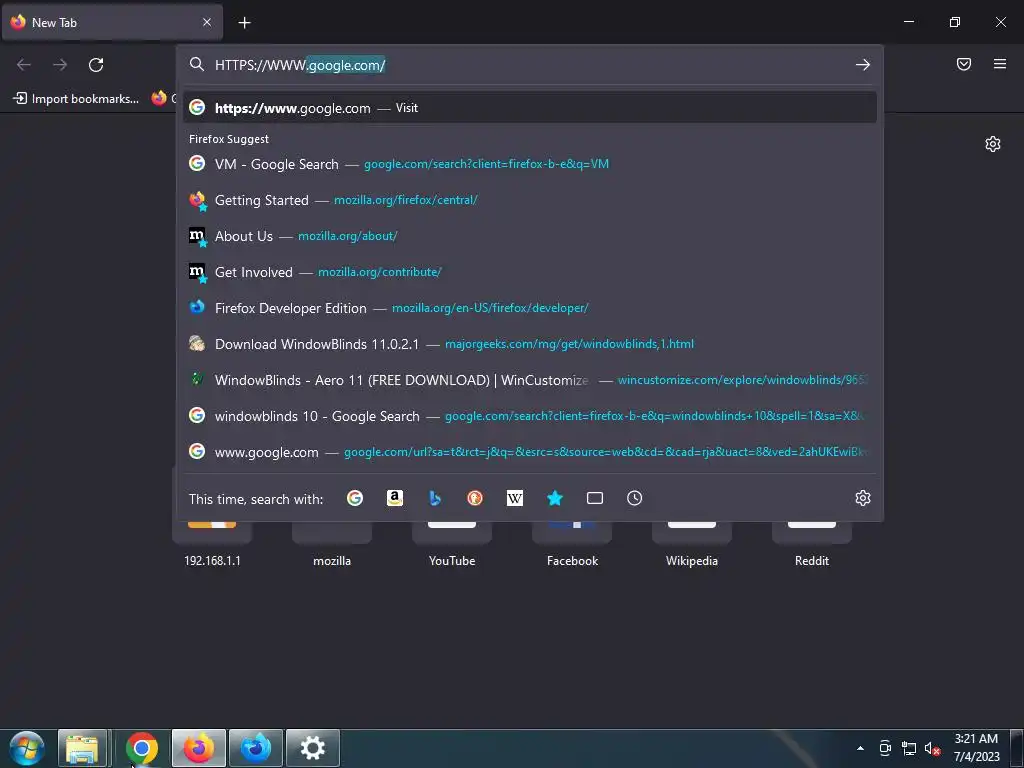Close the New Tab tab
Screen dimensions: 1024x768
207,22
